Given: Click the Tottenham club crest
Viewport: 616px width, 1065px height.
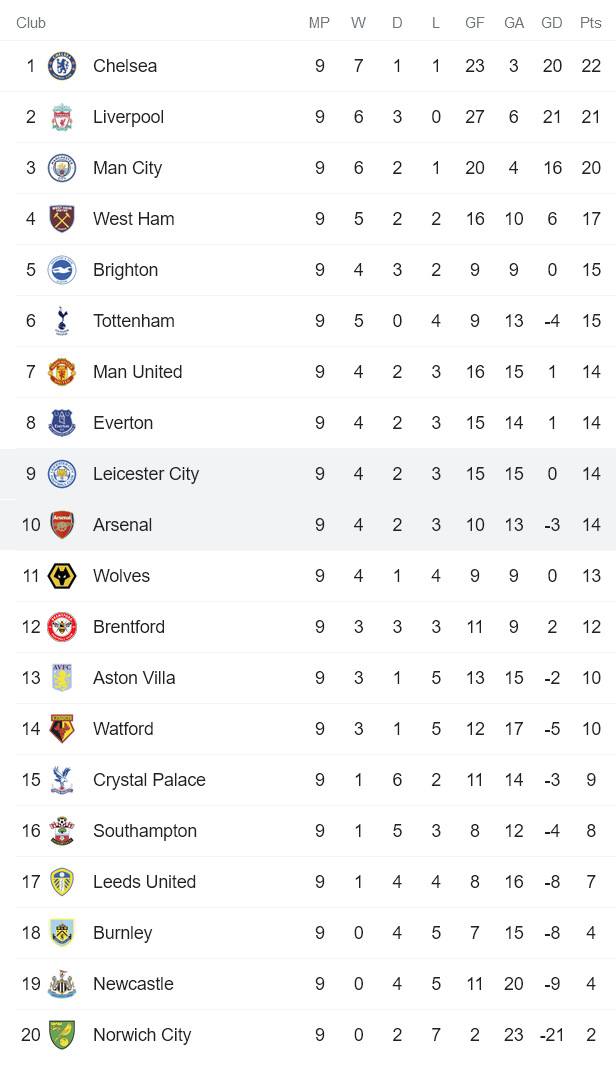Looking at the screenshot, I should [x=62, y=321].
